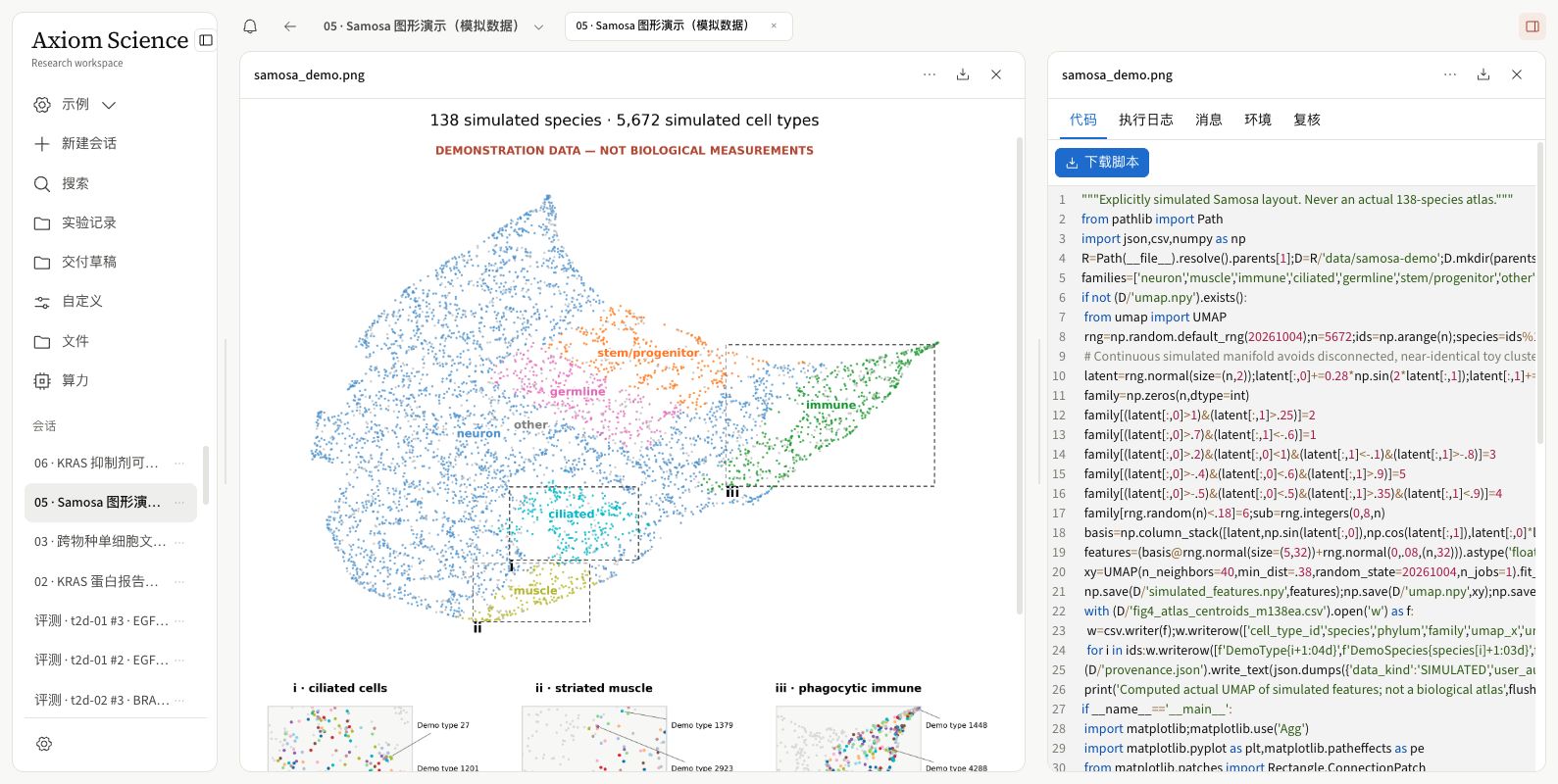Open more options in center image panel
This screenshot has width=1558, height=784.
(930, 74)
